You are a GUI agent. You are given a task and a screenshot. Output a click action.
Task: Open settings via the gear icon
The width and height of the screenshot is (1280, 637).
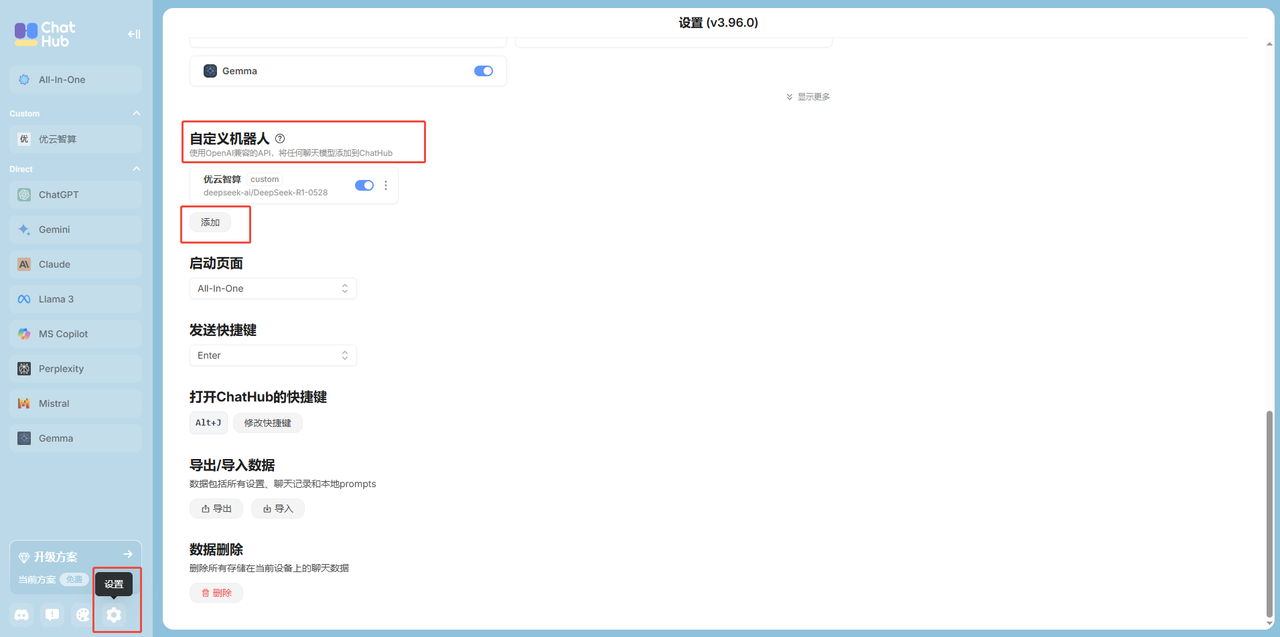pyautogui.click(x=114, y=615)
